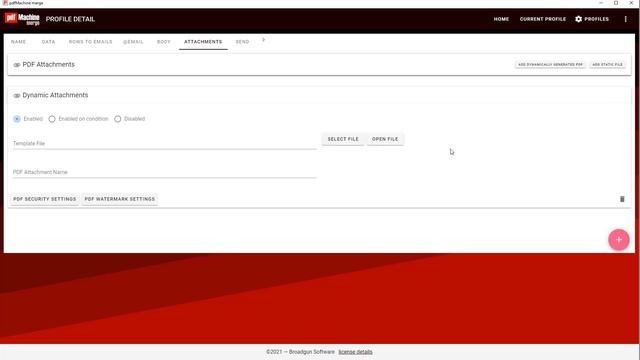This screenshot has width=640, height=360.
Task: Click the Profiles gear icon
Action: [x=578, y=19]
